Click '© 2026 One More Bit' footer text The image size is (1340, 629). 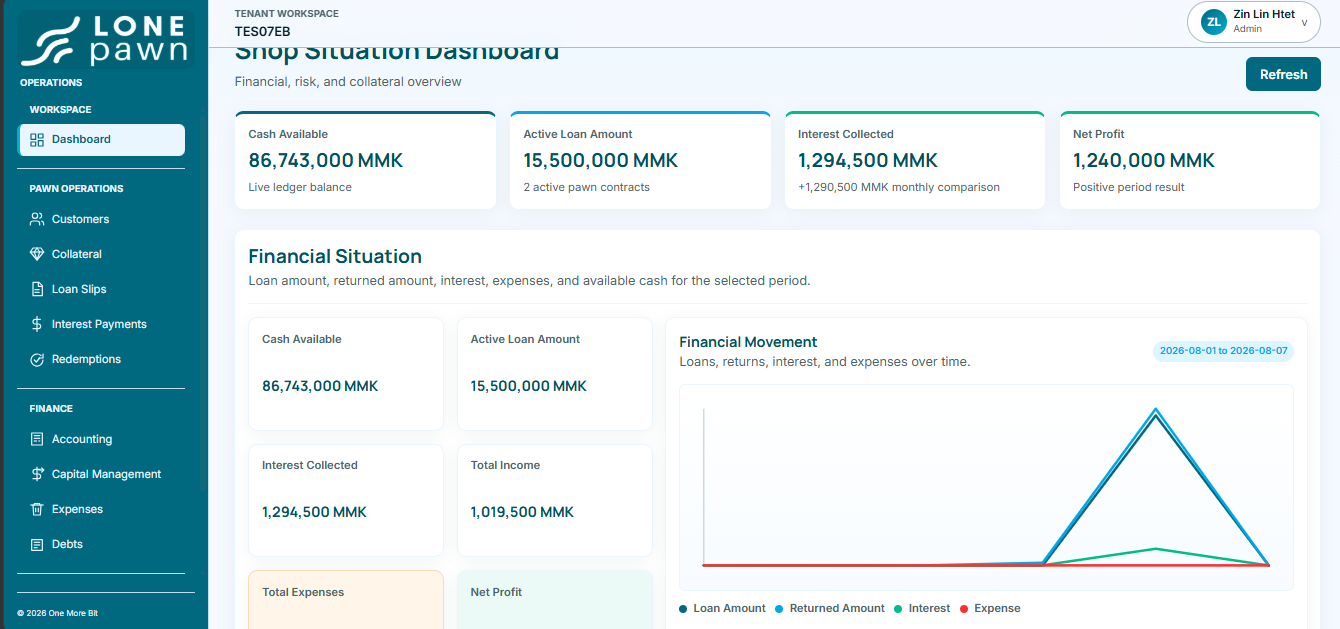(57, 613)
